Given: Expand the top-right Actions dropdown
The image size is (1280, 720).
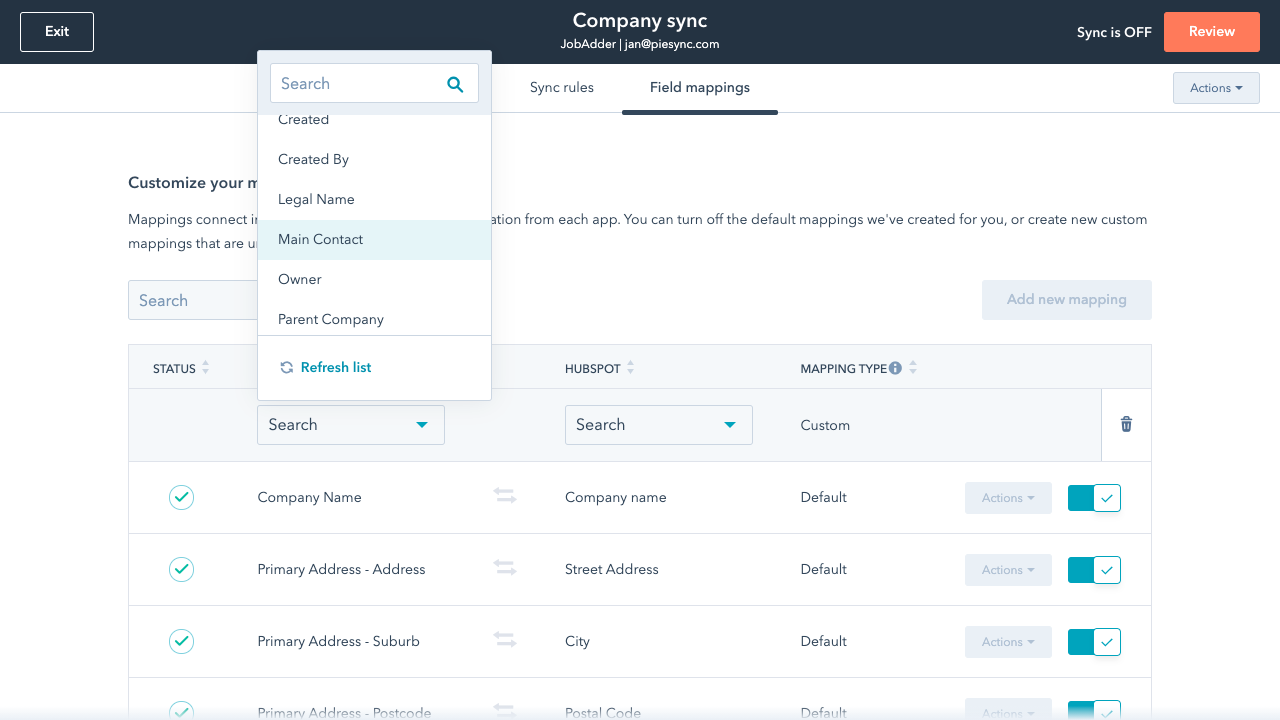Looking at the screenshot, I should (x=1216, y=88).
